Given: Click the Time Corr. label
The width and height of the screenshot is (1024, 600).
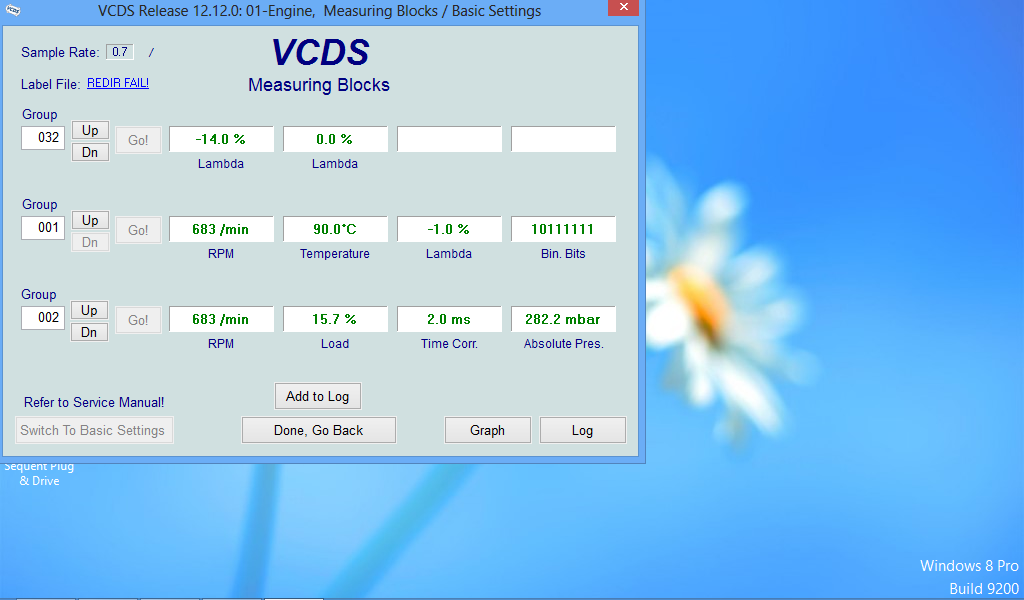Looking at the screenshot, I should (449, 343).
